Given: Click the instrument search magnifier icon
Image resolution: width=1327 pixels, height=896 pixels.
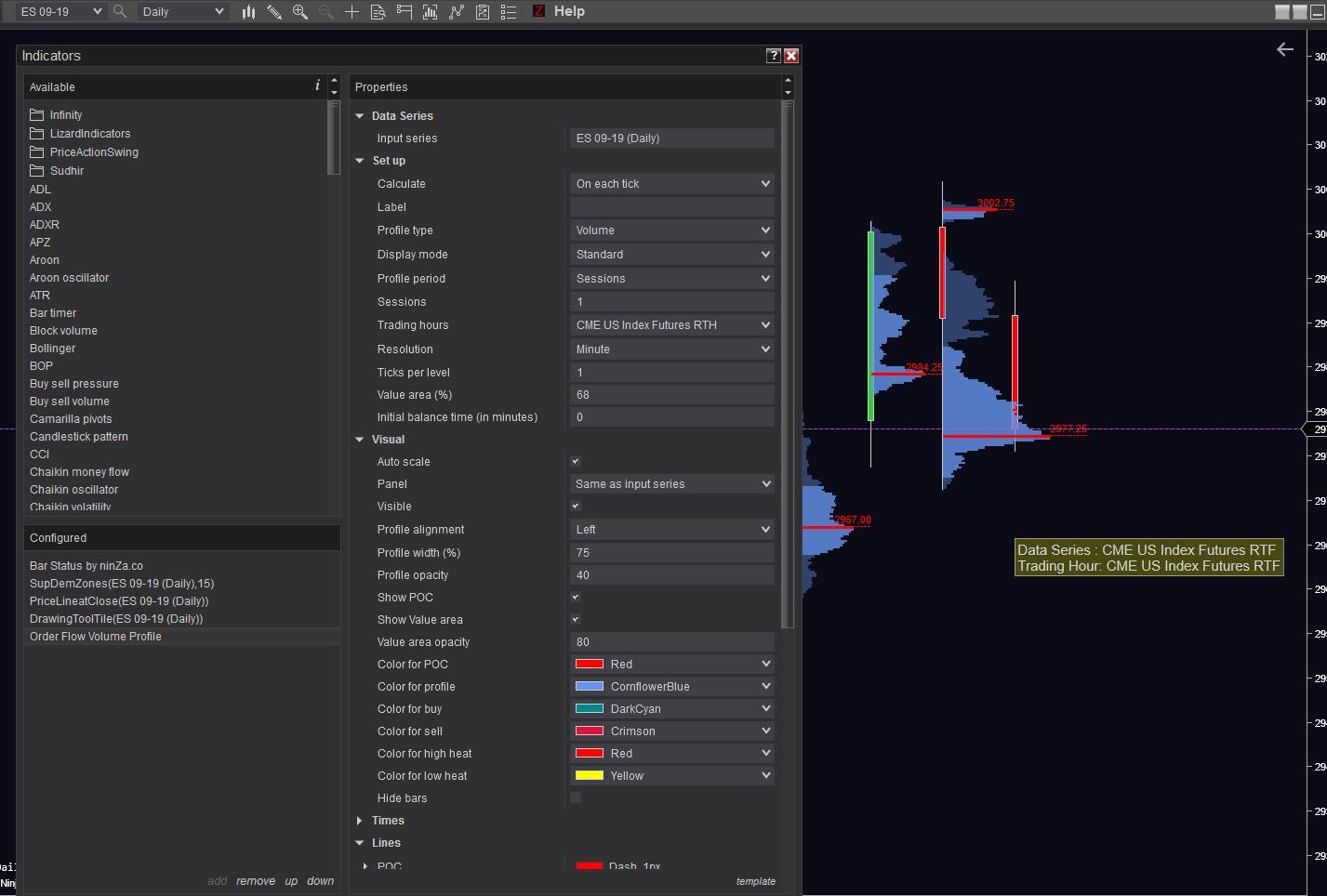Looking at the screenshot, I should (120, 12).
